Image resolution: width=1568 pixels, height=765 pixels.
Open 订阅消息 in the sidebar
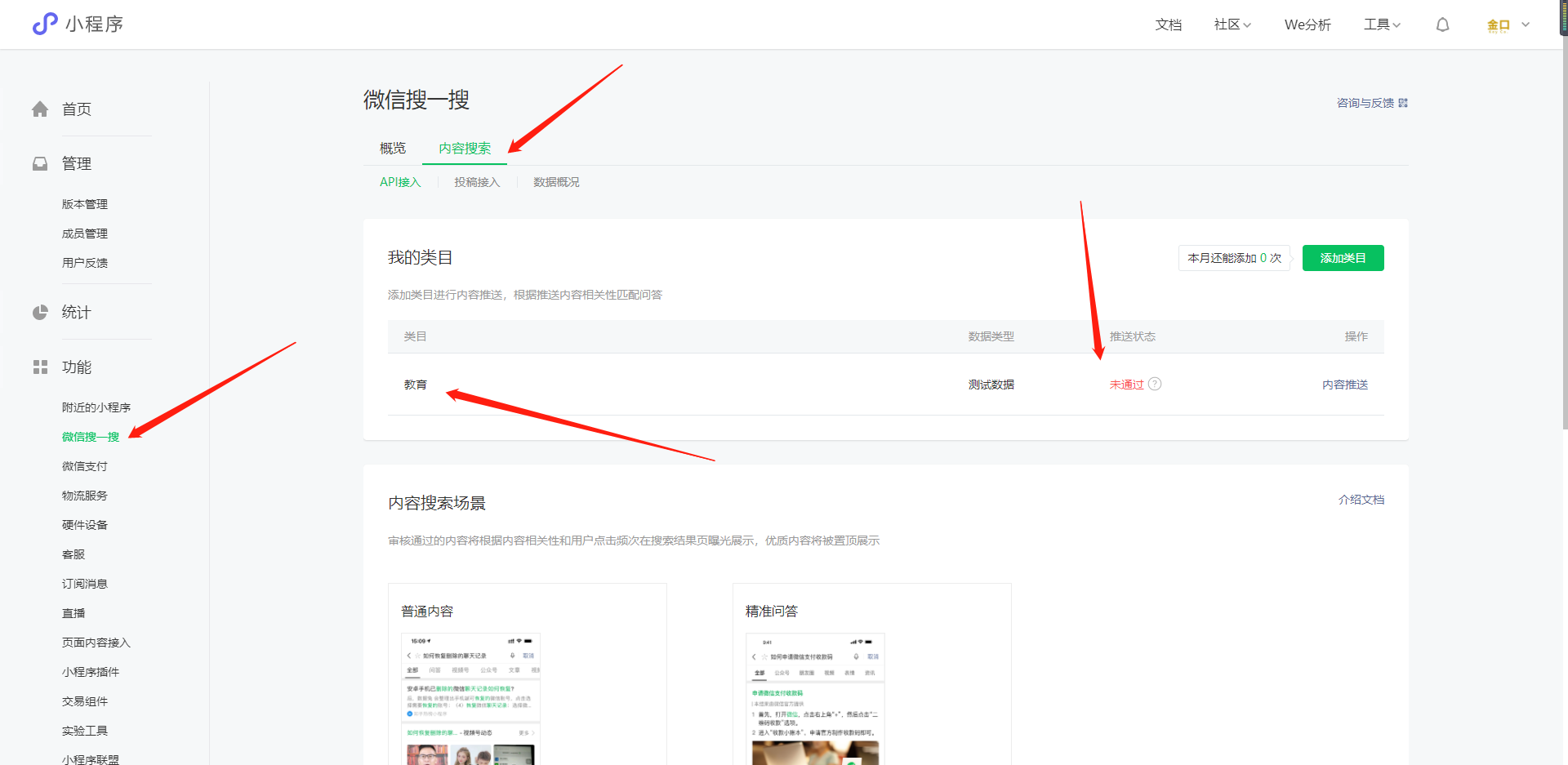pyautogui.click(x=85, y=584)
